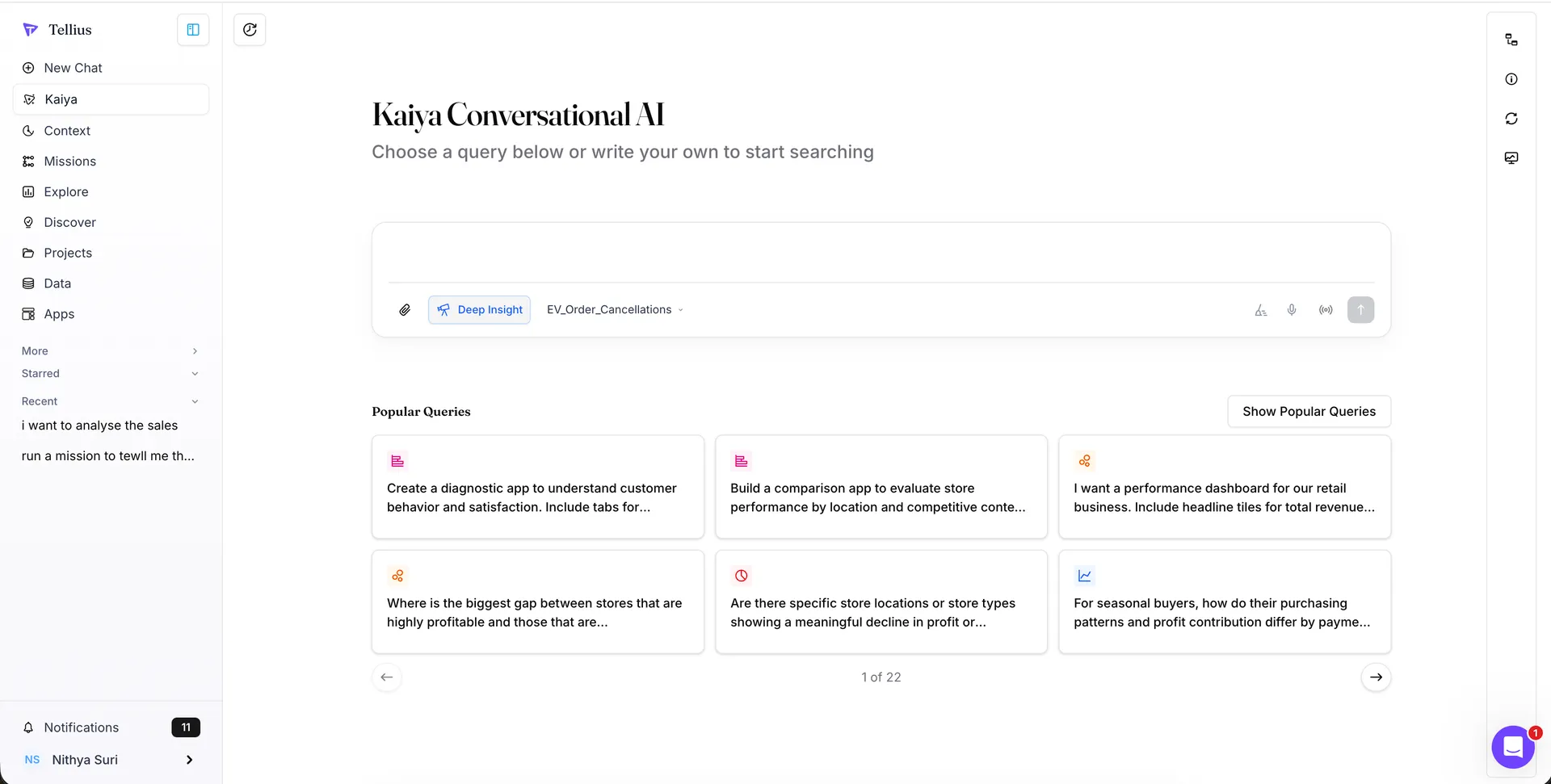Attach a file with paperclip icon

[405, 310]
